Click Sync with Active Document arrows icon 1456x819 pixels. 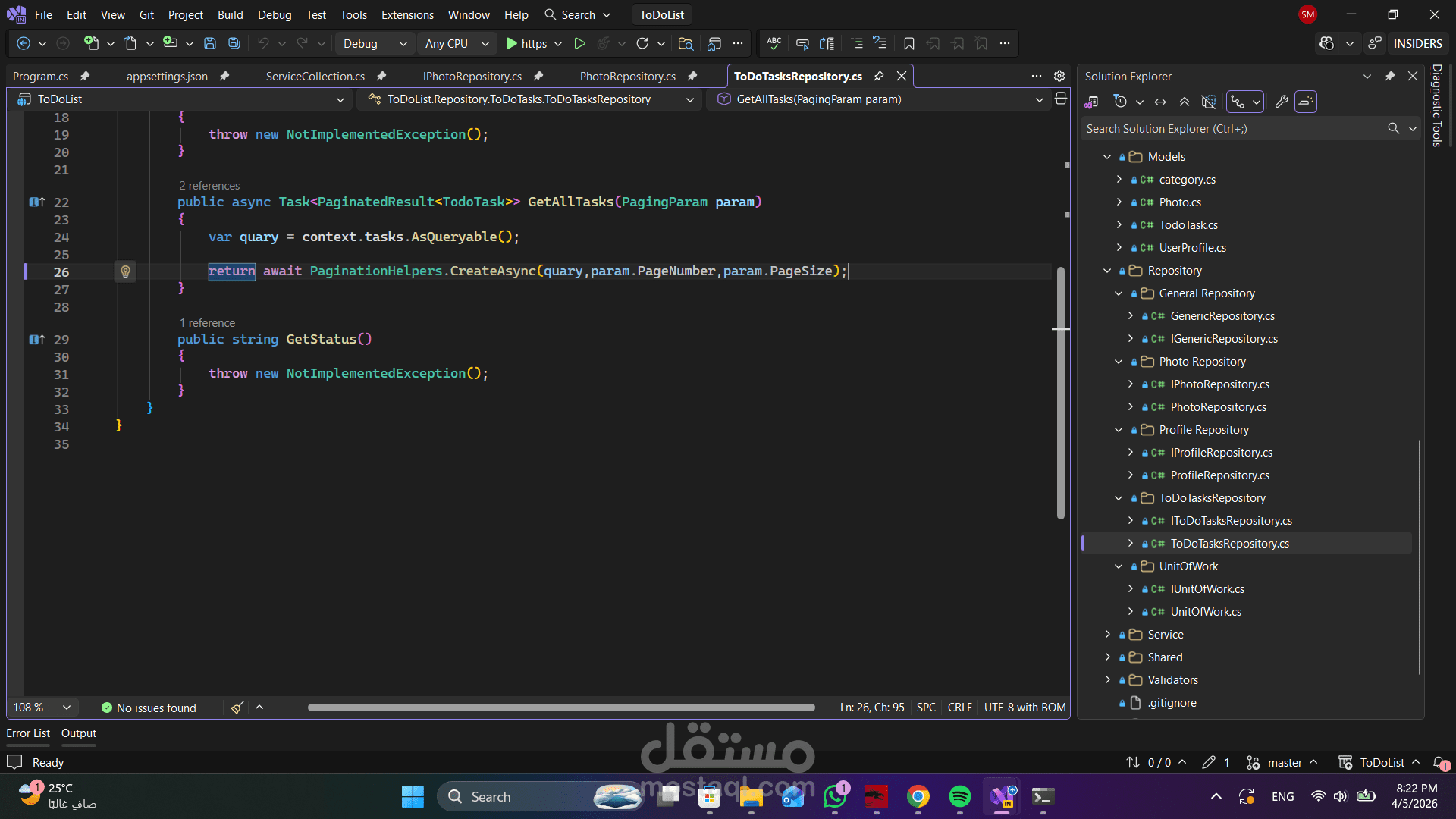[x=1160, y=102]
